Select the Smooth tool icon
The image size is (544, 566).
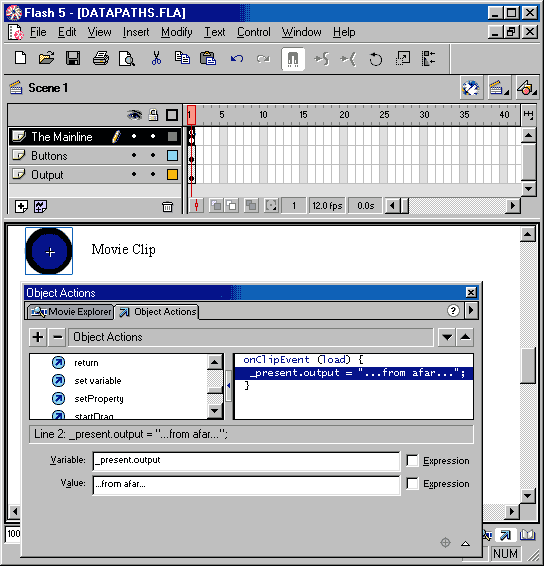(321, 59)
